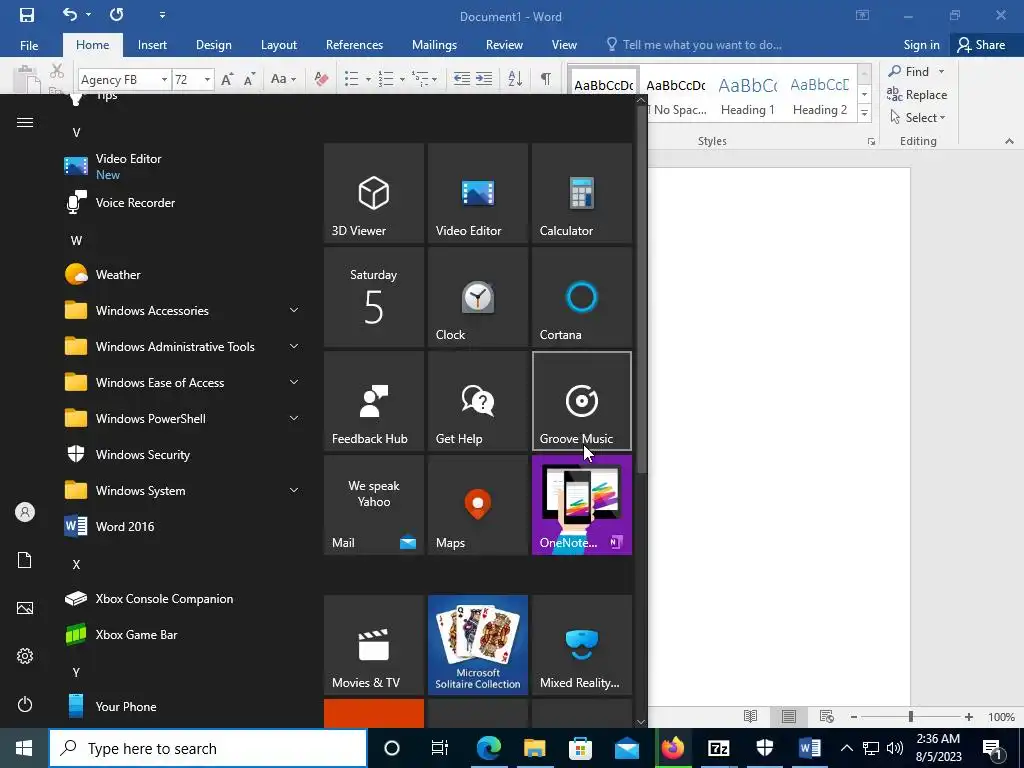Open the Select dropdown in Editing group
This screenshot has height=768, width=1024.
click(918, 118)
